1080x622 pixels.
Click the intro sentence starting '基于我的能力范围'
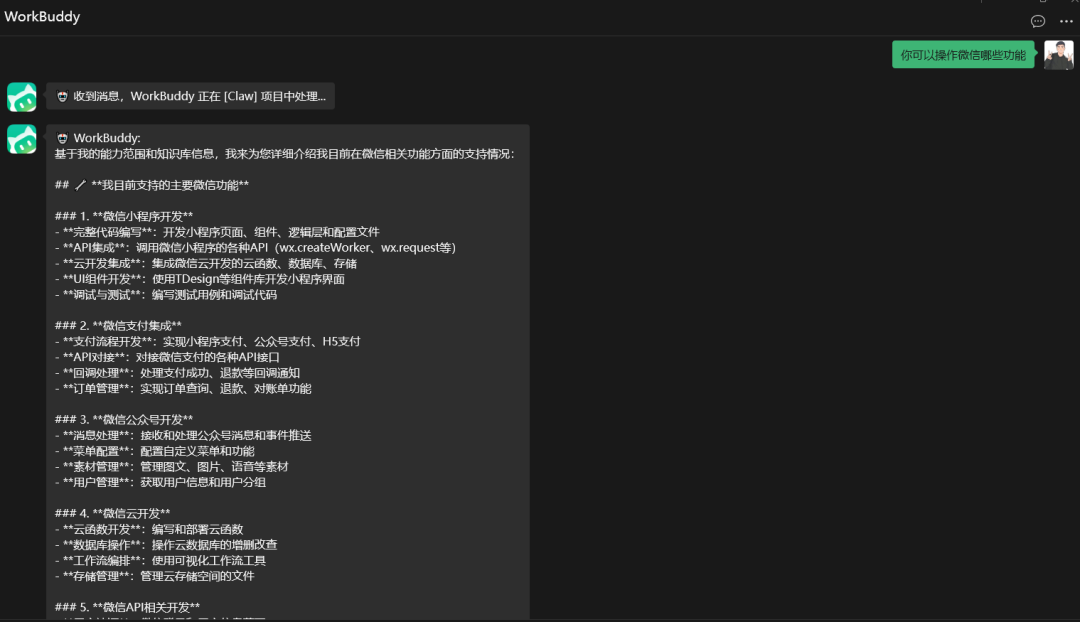coord(284,154)
